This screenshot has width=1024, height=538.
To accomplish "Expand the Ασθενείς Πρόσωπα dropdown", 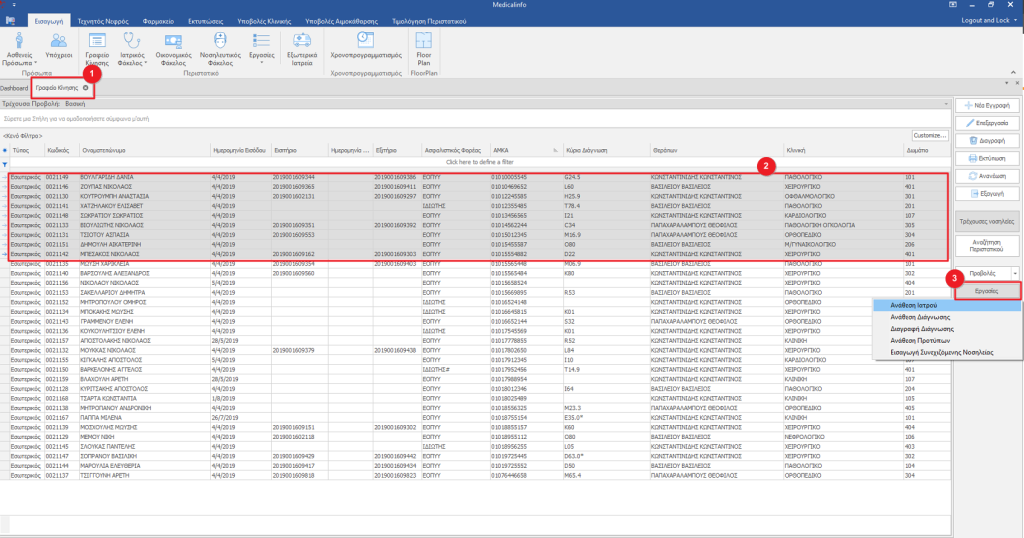I will pos(35,63).
